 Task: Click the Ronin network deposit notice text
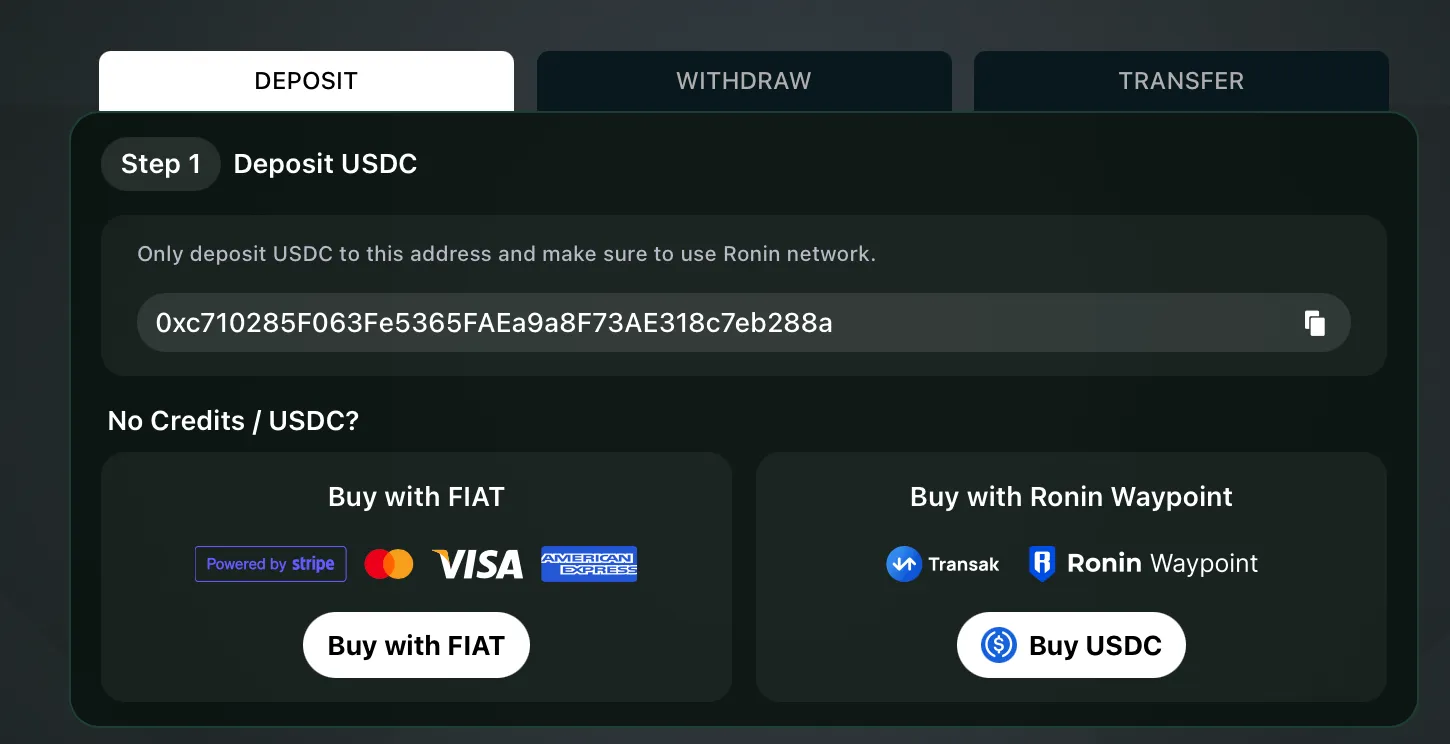[506, 254]
